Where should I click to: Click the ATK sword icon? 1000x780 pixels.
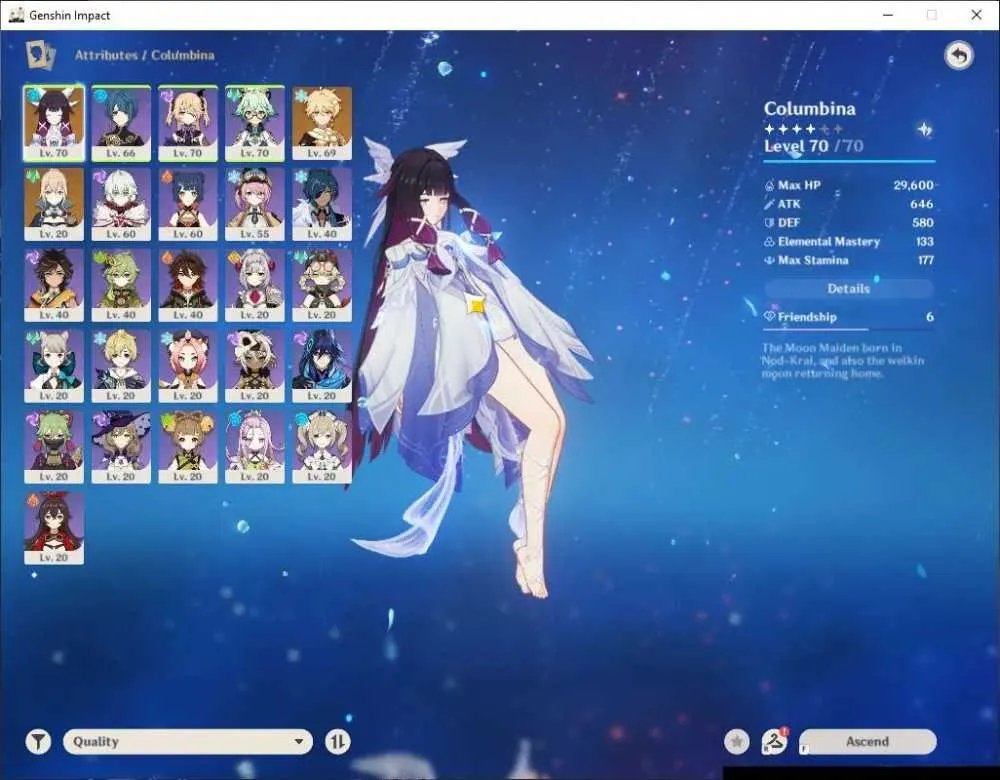[x=769, y=204]
